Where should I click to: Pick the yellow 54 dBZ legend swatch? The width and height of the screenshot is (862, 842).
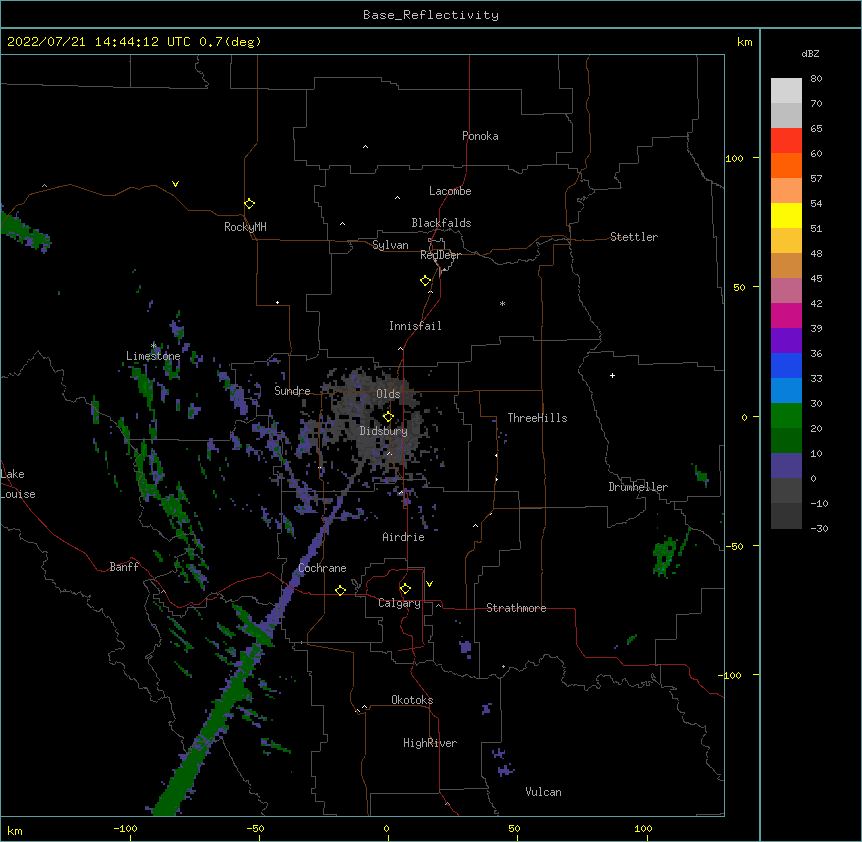pos(786,215)
